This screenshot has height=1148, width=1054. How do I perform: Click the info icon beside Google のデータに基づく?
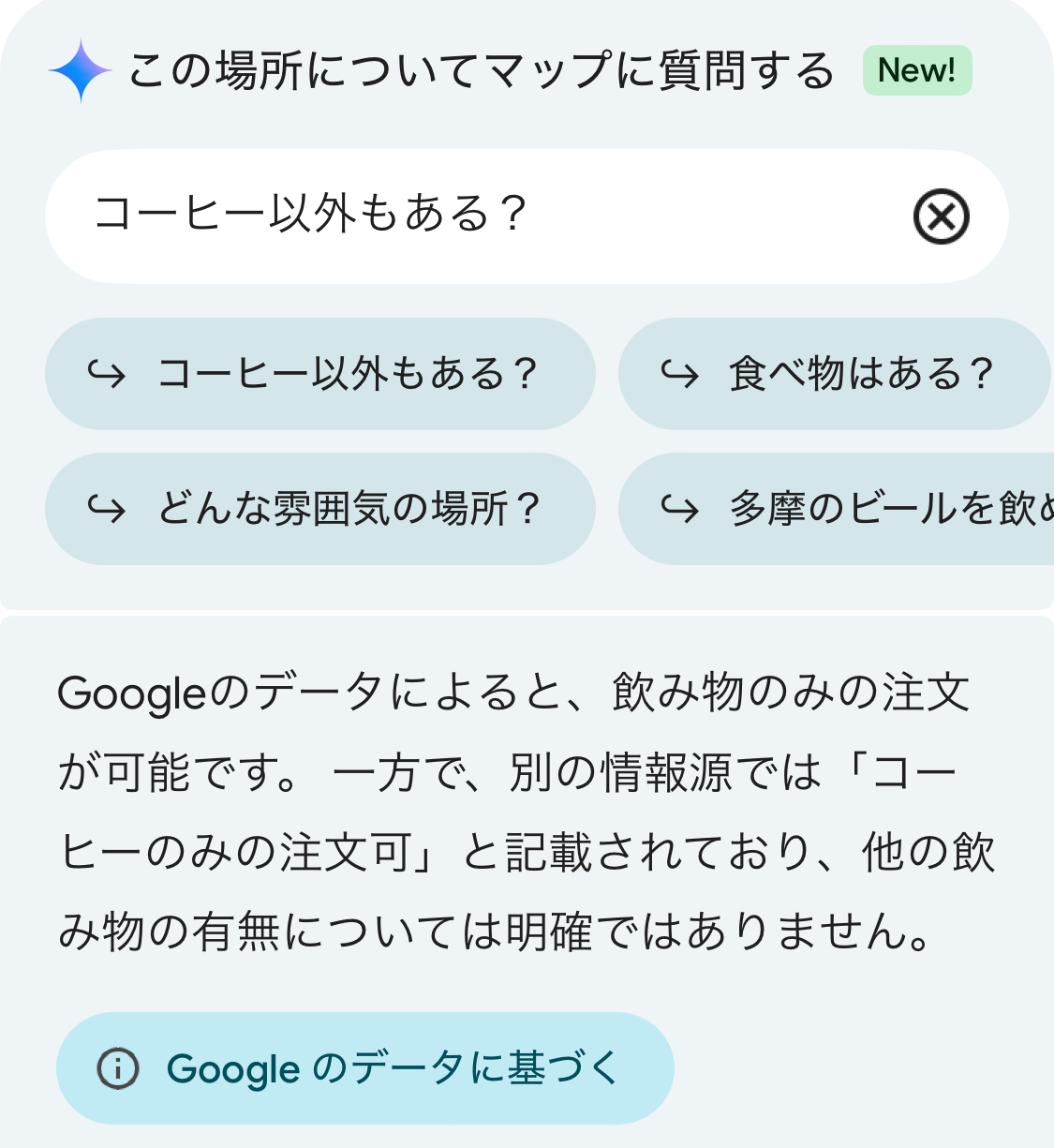[x=118, y=1068]
